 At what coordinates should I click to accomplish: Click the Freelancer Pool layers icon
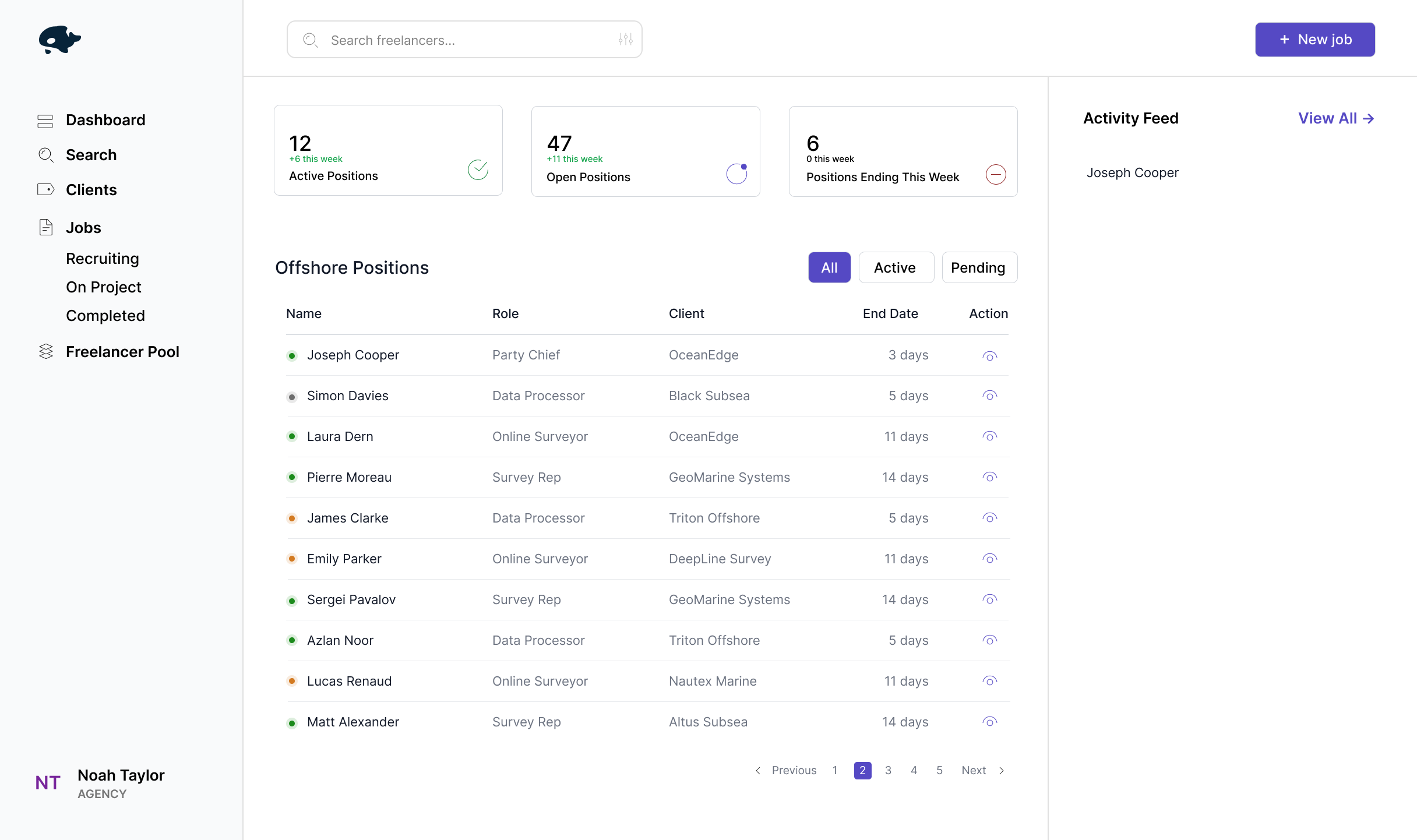46,351
